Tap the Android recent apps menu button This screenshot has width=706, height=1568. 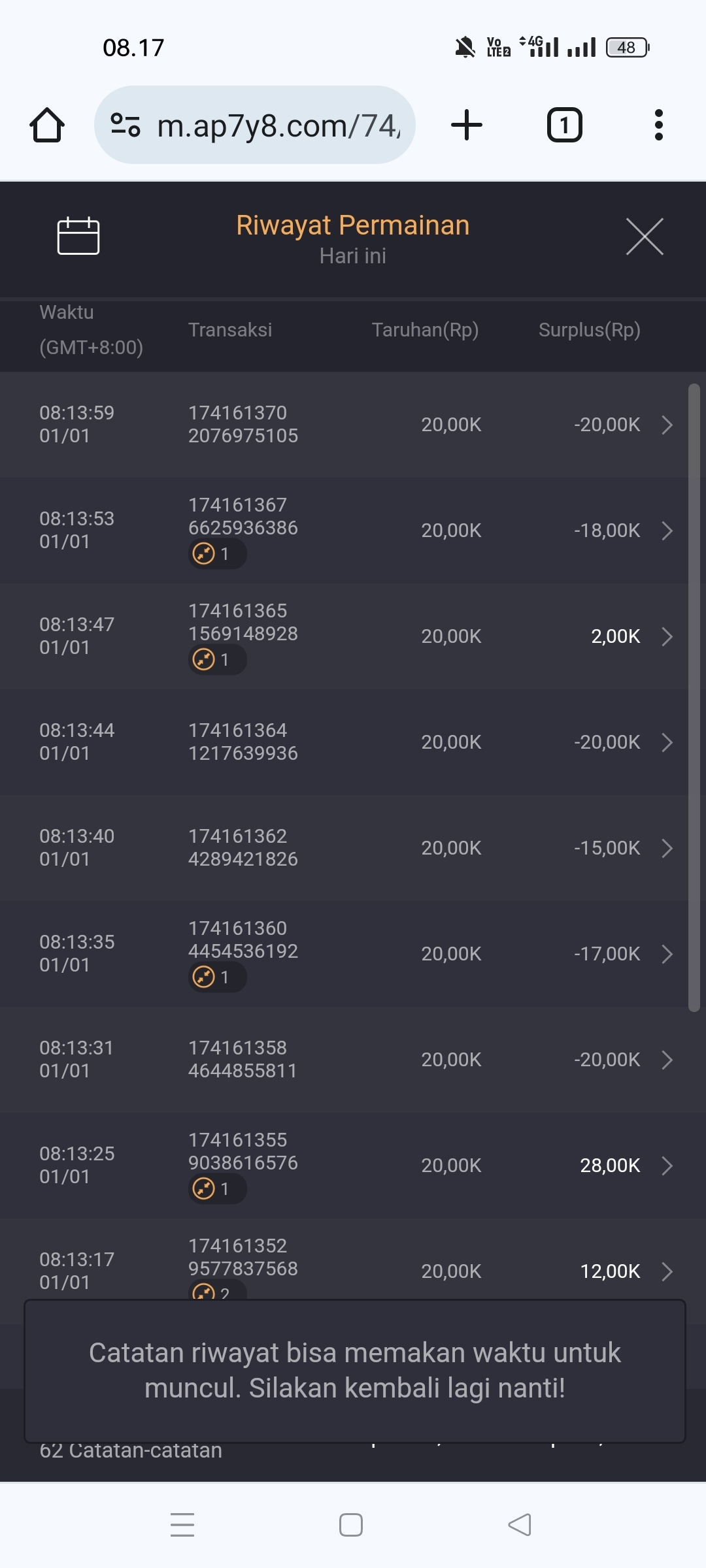(182, 1525)
